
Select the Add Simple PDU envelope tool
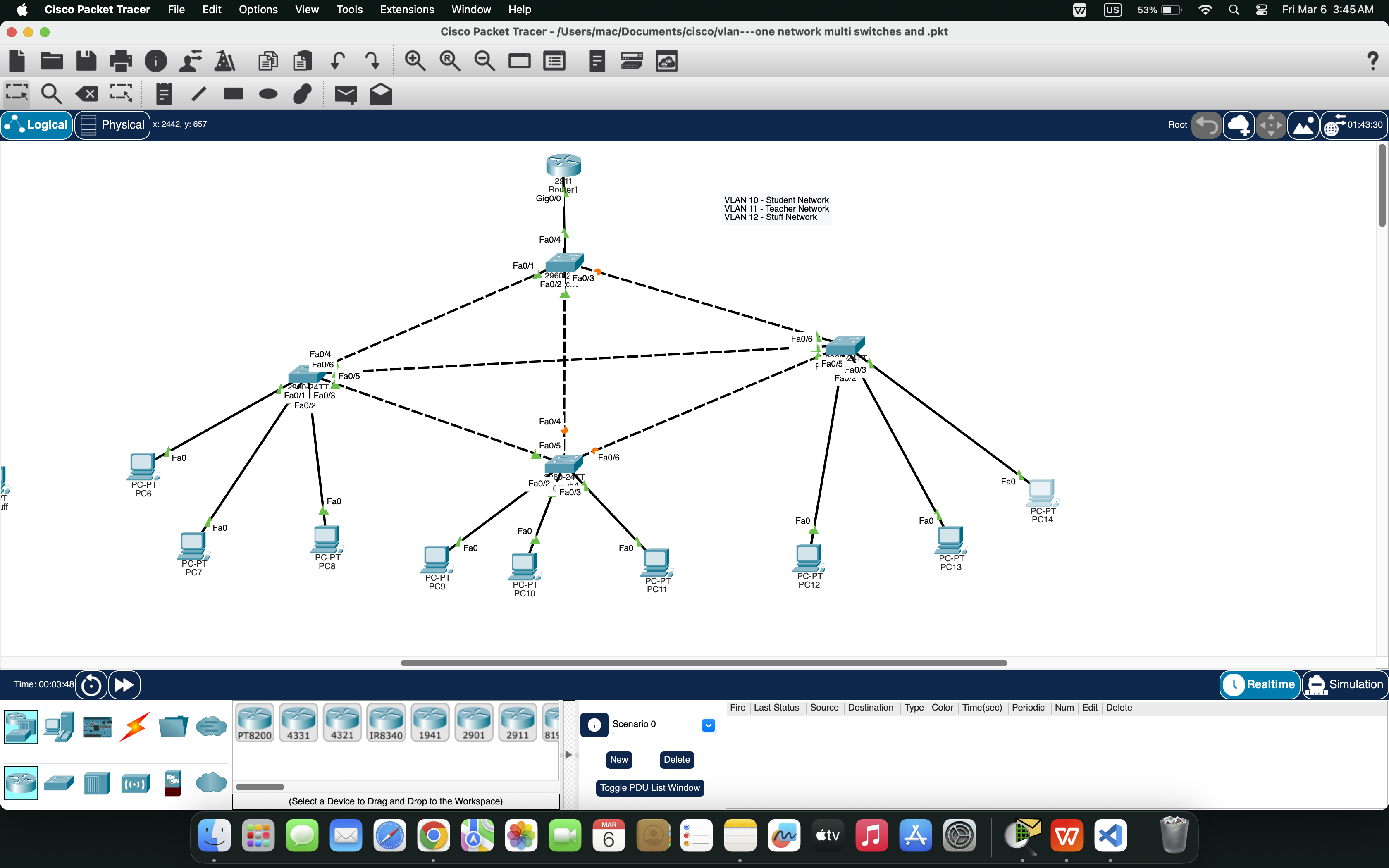[346, 93]
